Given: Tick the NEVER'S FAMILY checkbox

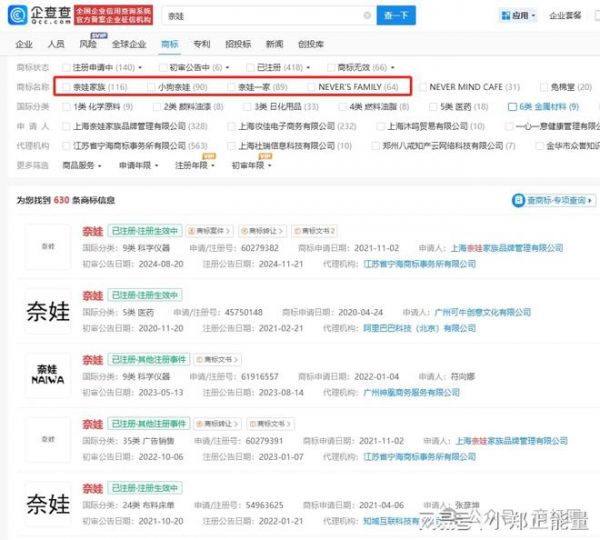Looking at the screenshot, I should [x=311, y=87].
